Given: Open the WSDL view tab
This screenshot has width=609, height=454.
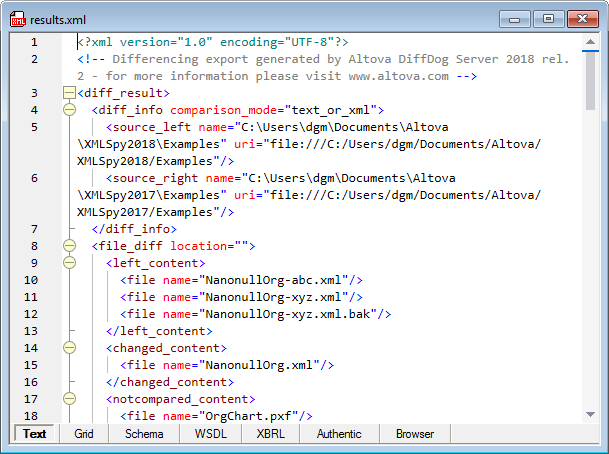Looking at the screenshot, I should tap(211, 434).
